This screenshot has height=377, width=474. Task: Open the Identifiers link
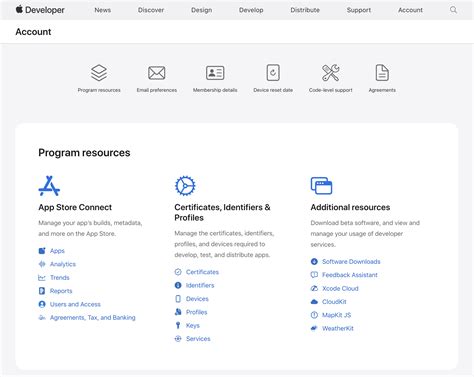[200, 285]
